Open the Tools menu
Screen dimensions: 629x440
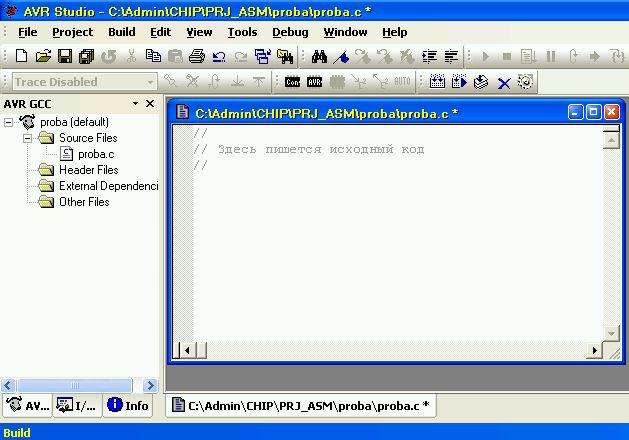[242, 32]
